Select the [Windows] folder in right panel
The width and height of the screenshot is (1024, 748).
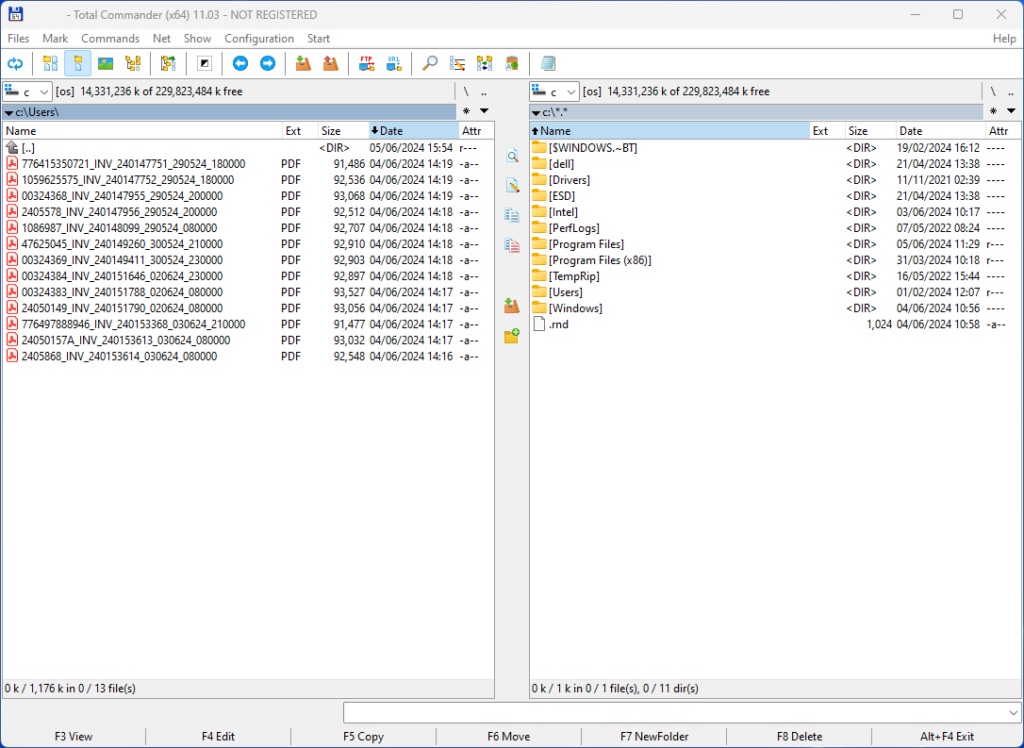775,308
